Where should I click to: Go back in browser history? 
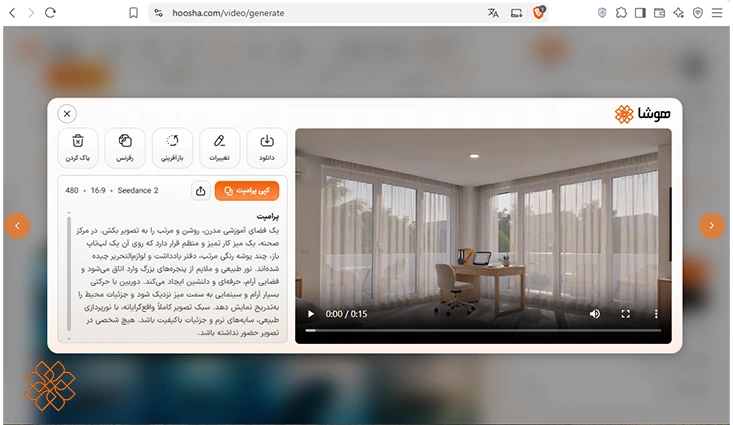(x=13, y=13)
